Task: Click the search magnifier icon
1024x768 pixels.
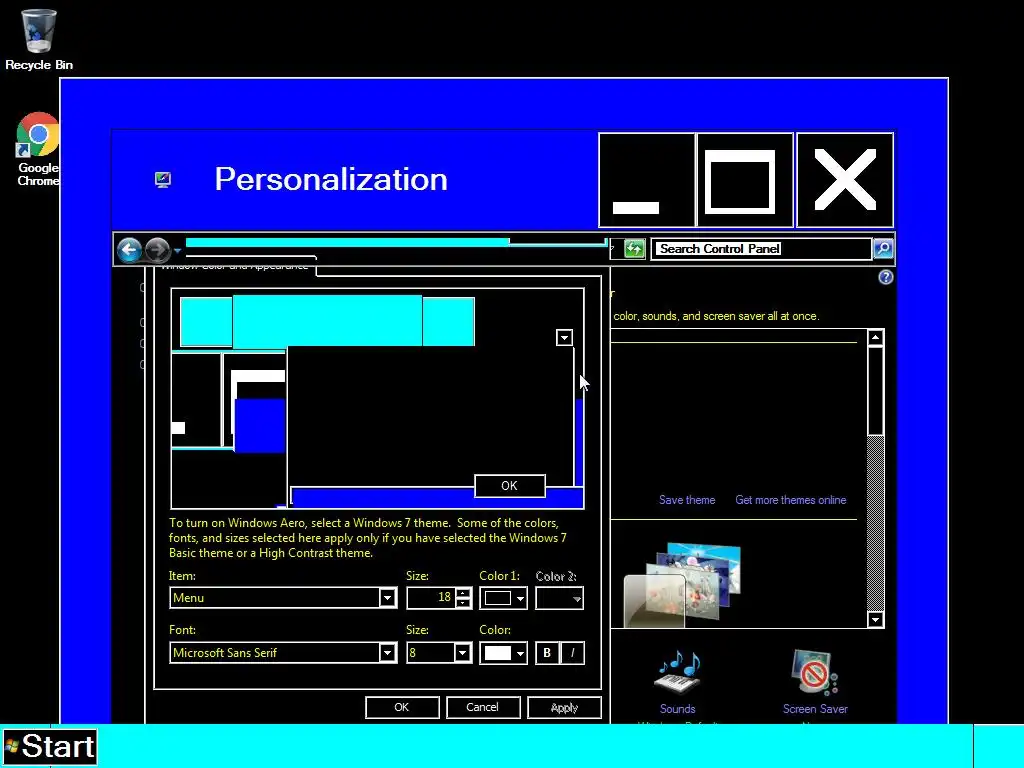Action: tap(883, 249)
